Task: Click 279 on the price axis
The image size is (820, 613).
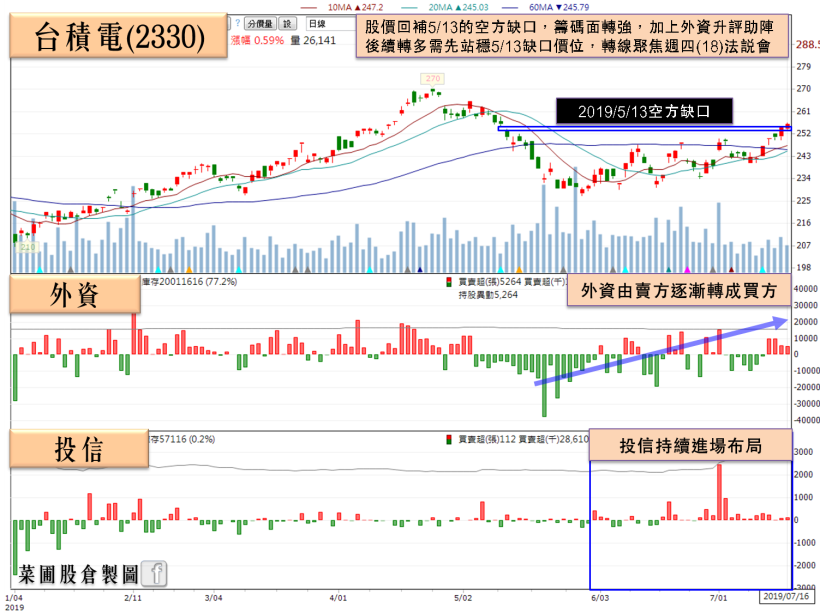Action: click(x=803, y=66)
